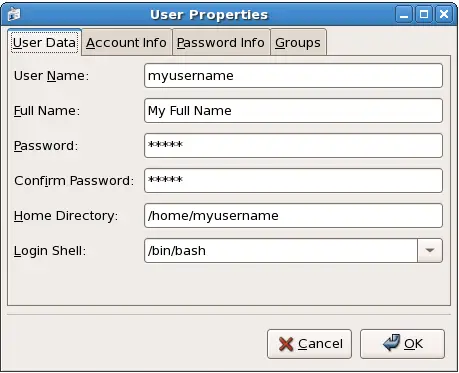Select the Password entry field
The width and height of the screenshot is (459, 373).
[x=293, y=146]
